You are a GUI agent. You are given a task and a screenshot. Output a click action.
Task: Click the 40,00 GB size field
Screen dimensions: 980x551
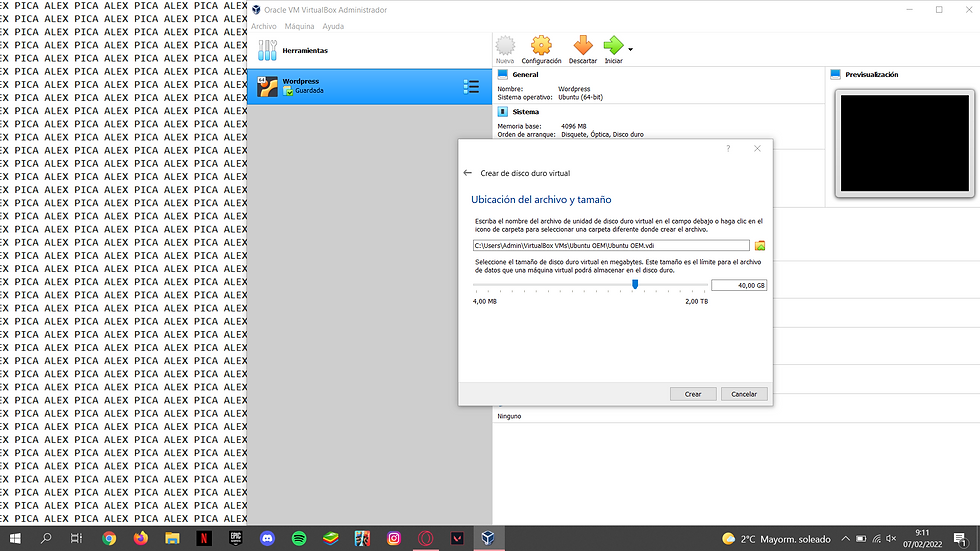click(739, 285)
